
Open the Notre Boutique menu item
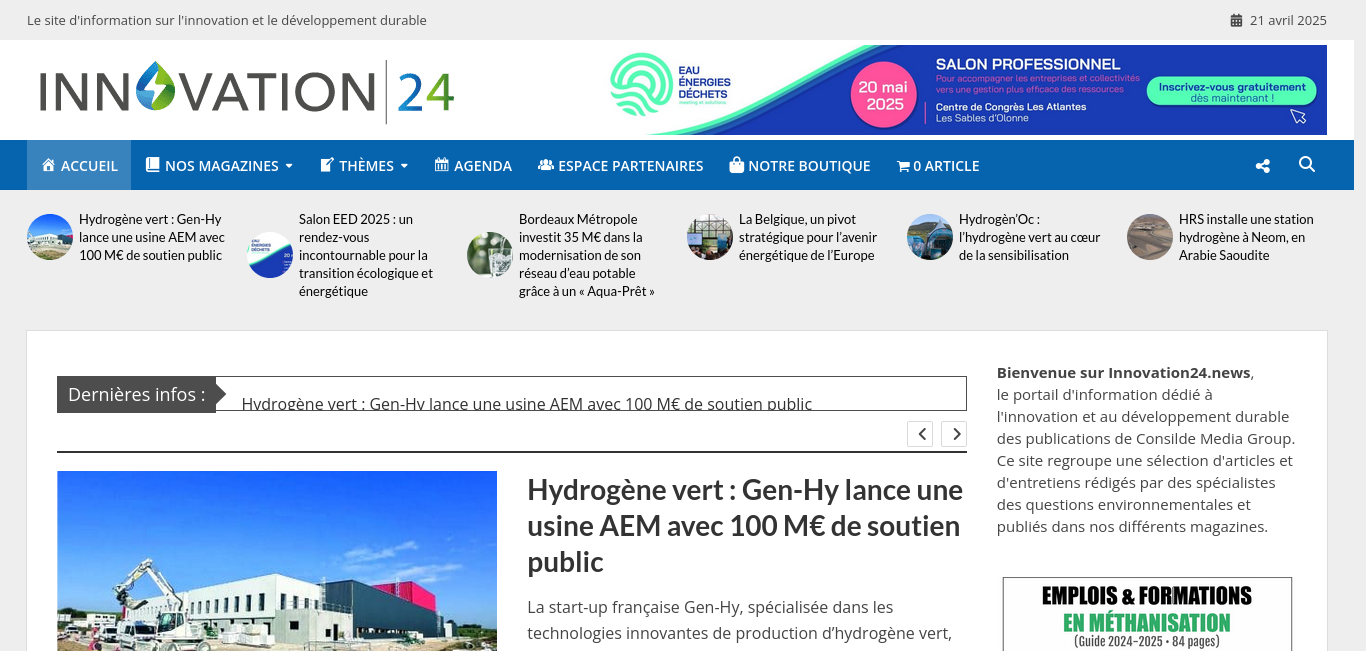coord(800,165)
